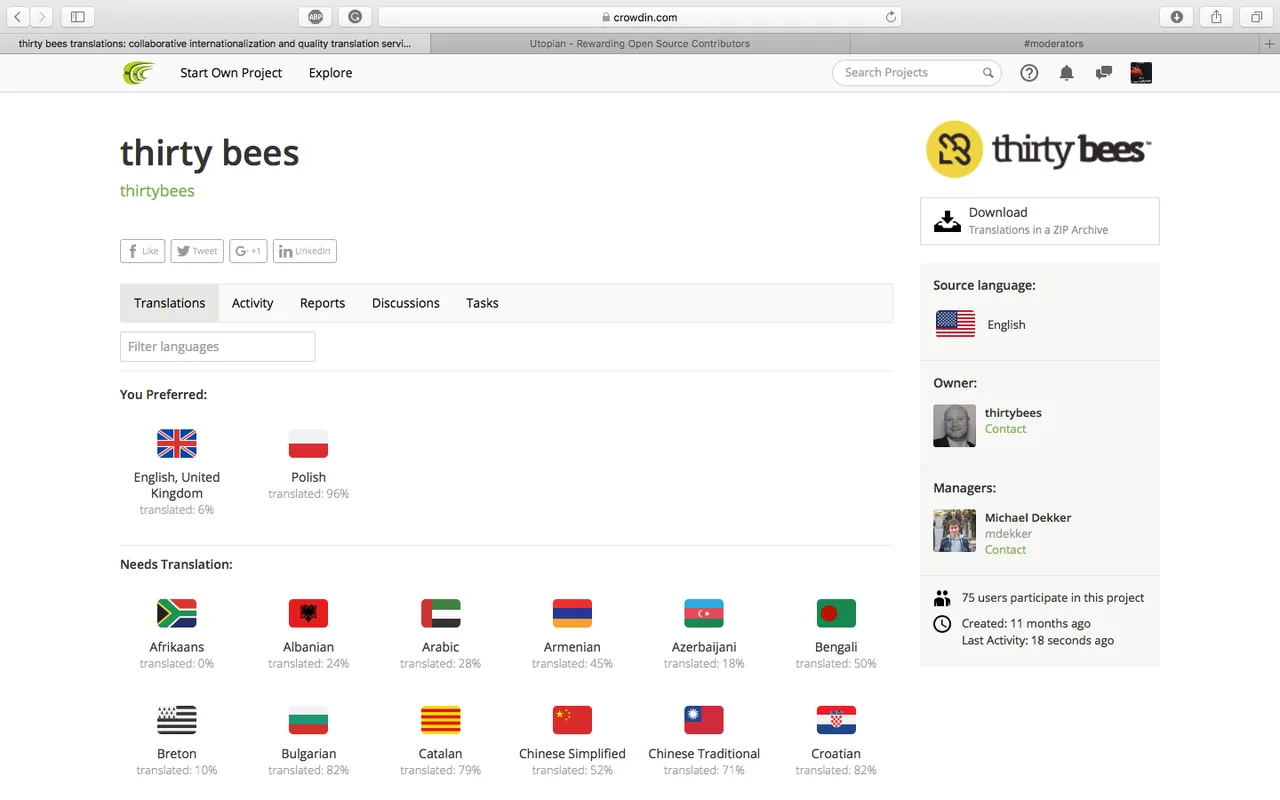Click the Armenian flag icon
1280x800 pixels.
tap(572, 613)
